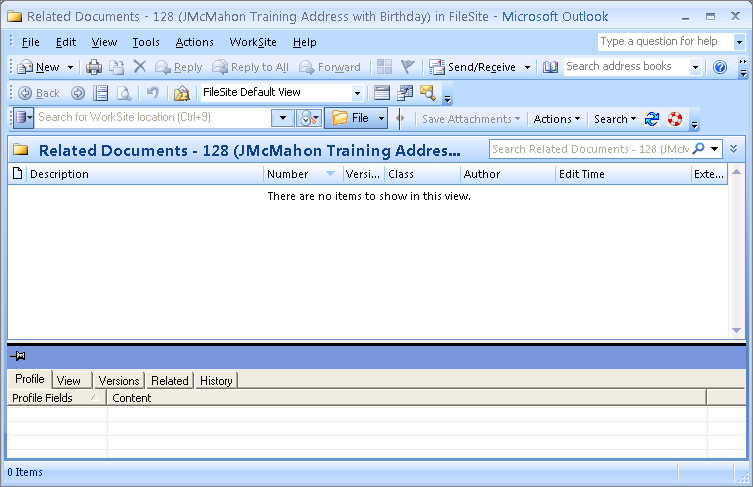Screen dimensions: 753x487
Task: Open the Actions toolbar dropdown
Action: [557, 119]
